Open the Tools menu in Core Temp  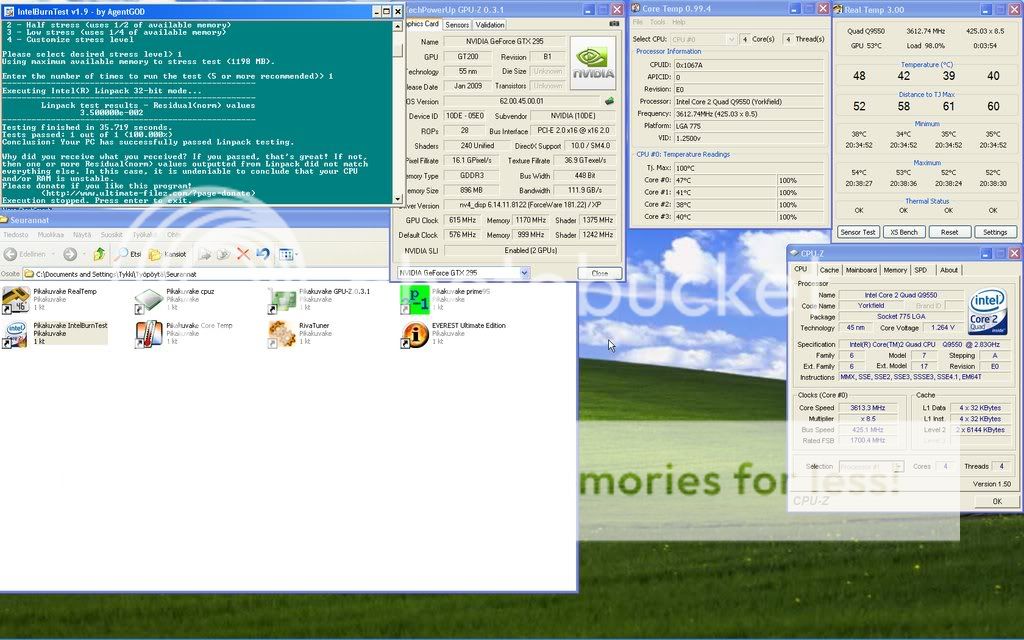click(x=657, y=22)
